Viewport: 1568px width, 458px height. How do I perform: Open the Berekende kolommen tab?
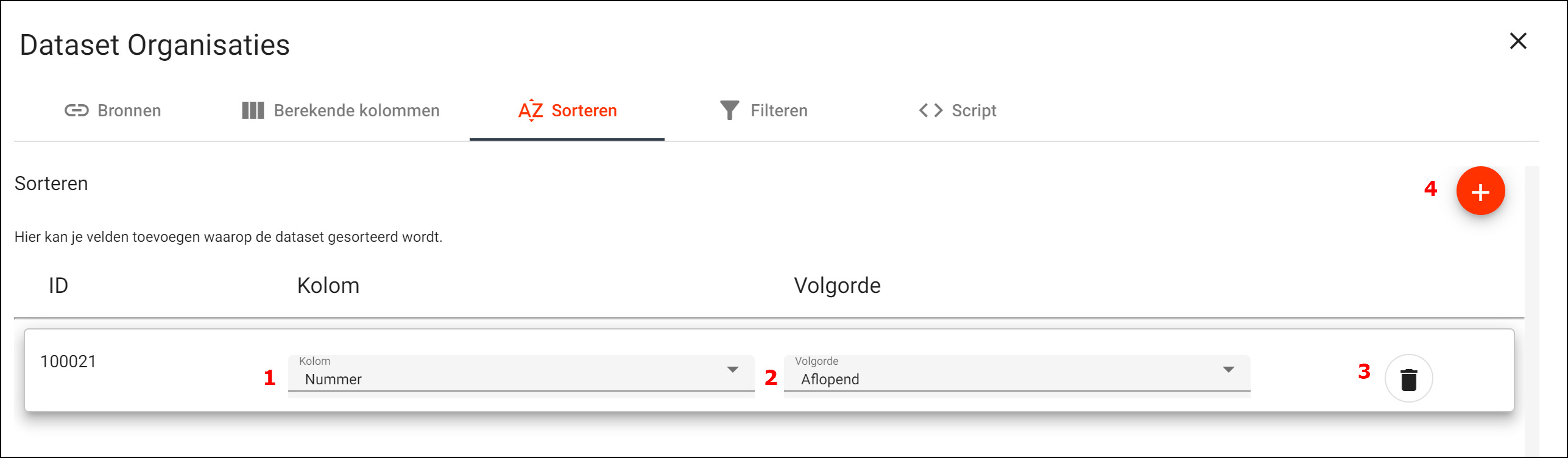[356, 111]
